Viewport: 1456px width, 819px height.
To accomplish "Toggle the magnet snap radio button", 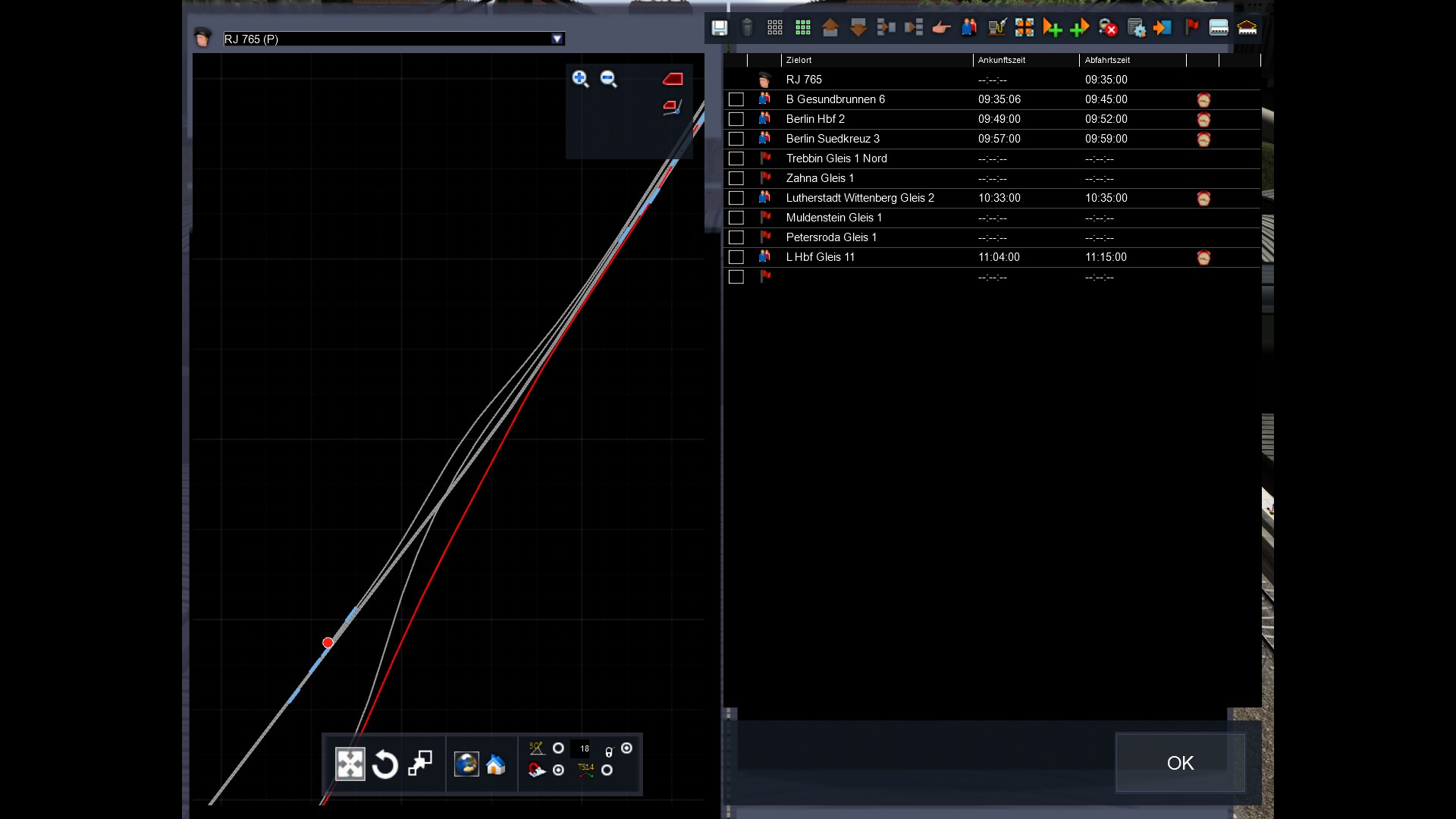I will tap(559, 770).
